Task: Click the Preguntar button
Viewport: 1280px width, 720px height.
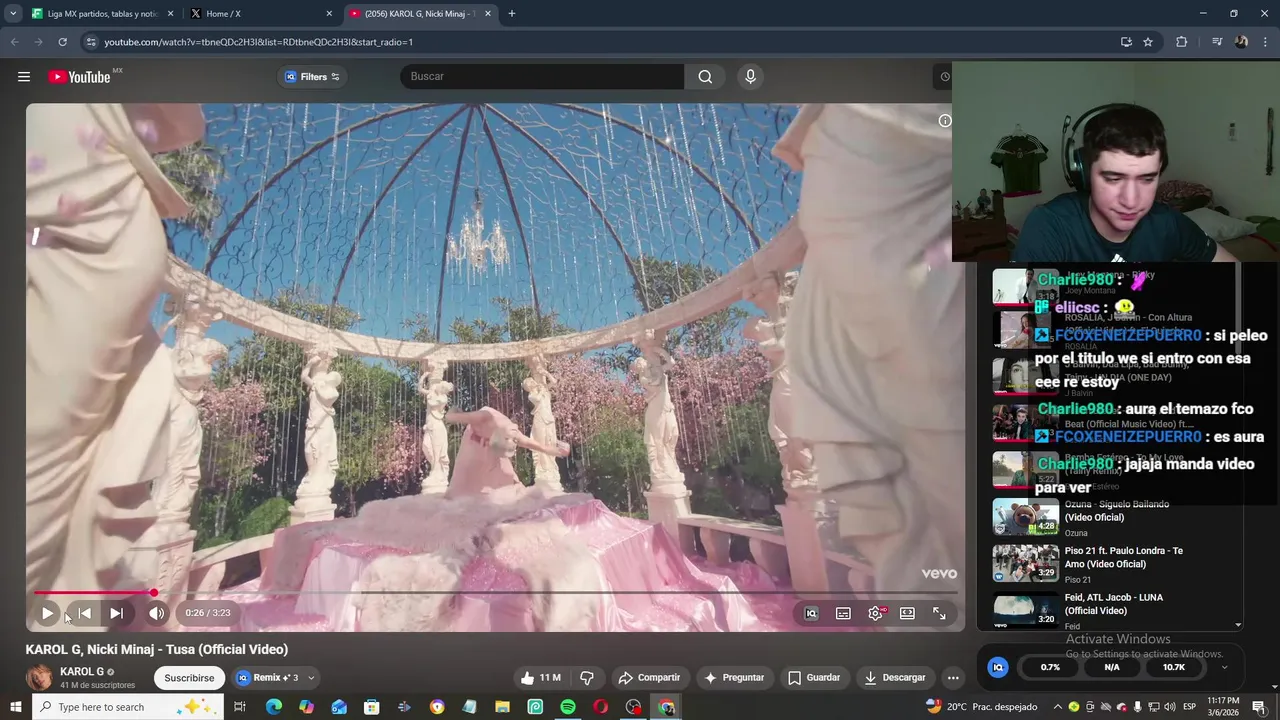Action: [734, 678]
